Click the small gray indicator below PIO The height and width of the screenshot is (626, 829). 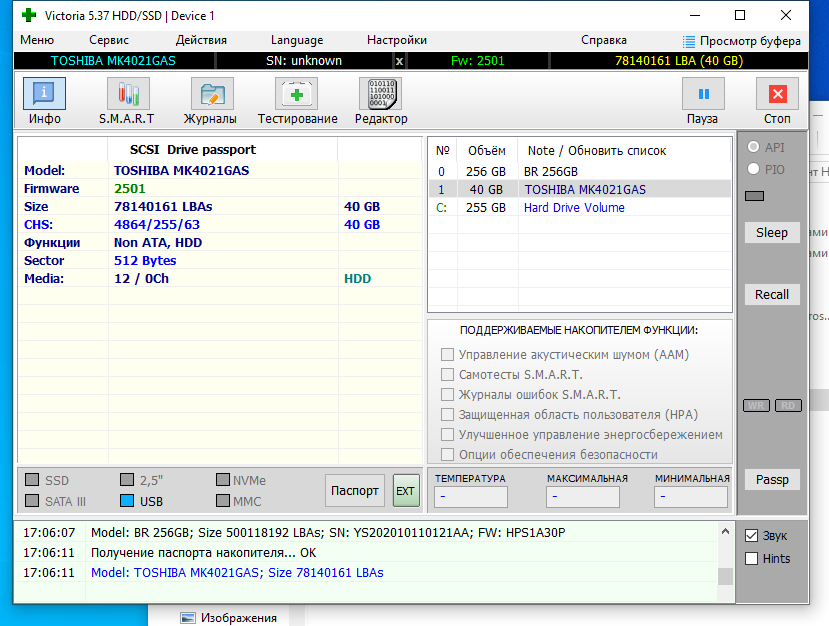tap(754, 196)
